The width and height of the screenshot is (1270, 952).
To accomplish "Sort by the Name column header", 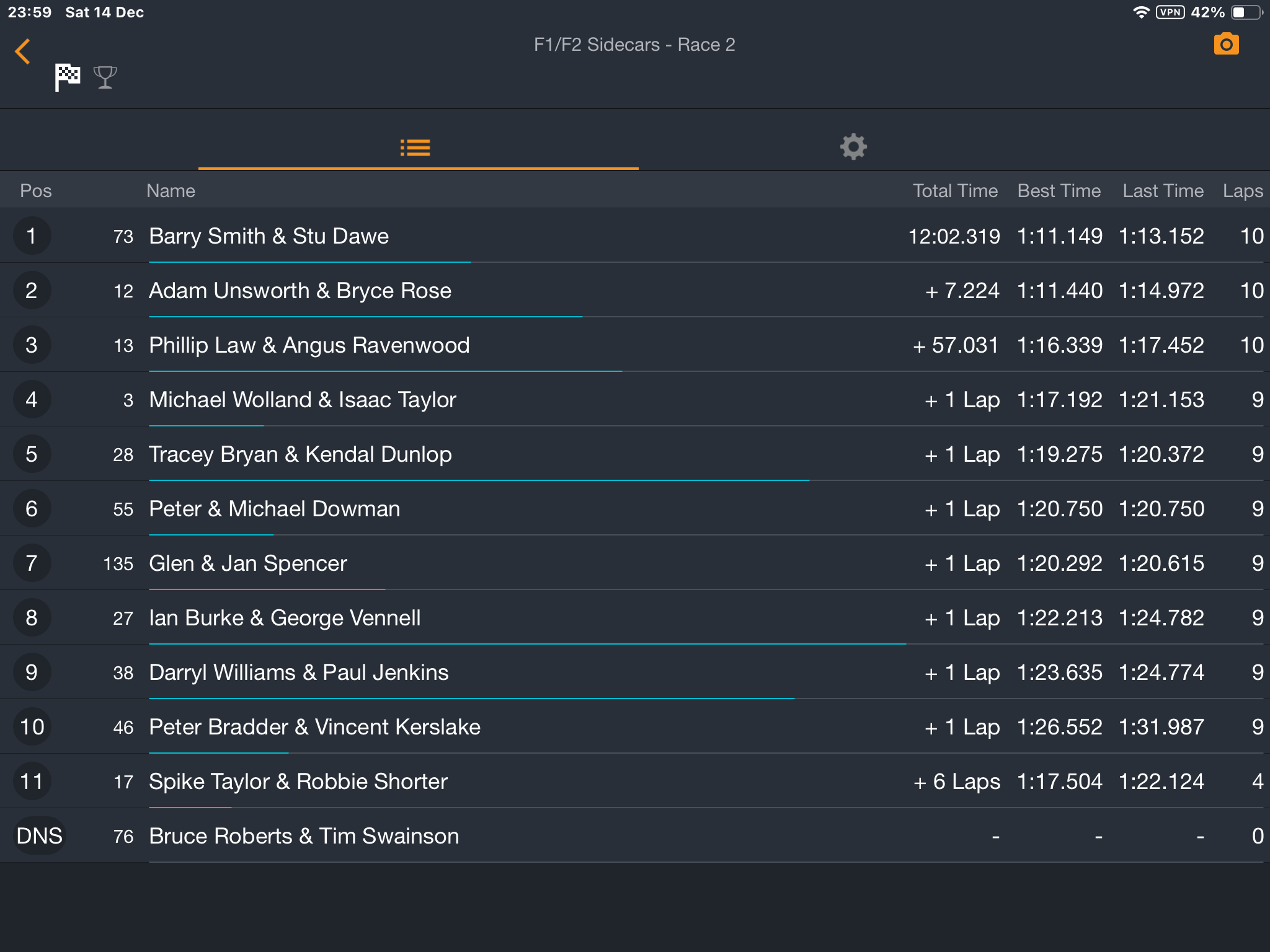I will click(171, 191).
